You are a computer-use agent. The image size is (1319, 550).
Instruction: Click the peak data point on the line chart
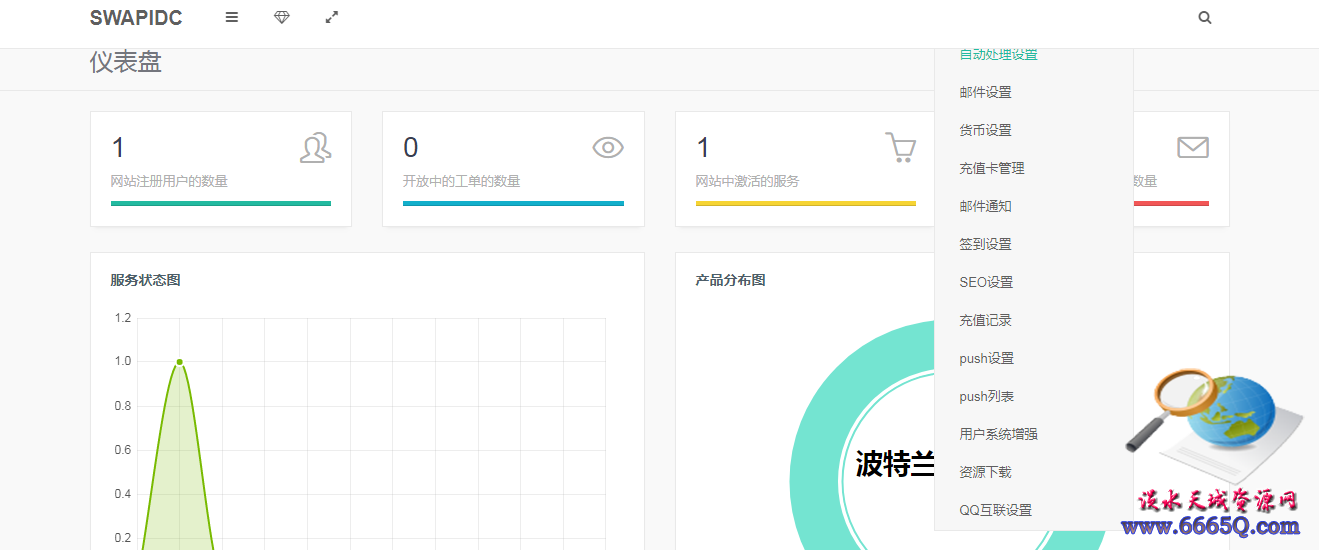click(x=179, y=362)
